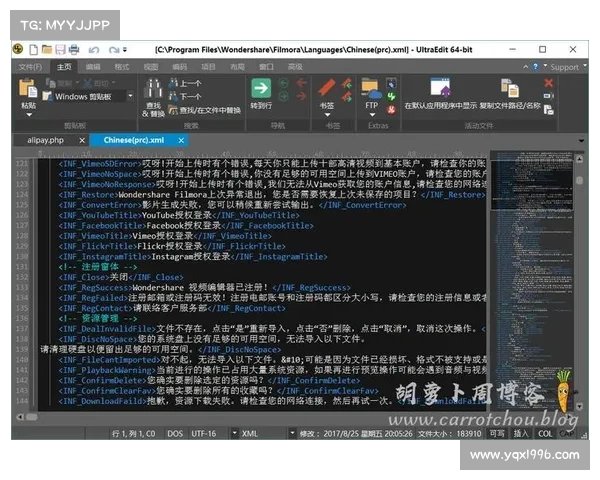Open the Windows 剪贴板 dropdown
This screenshot has height=480, width=600.
pos(130,96)
